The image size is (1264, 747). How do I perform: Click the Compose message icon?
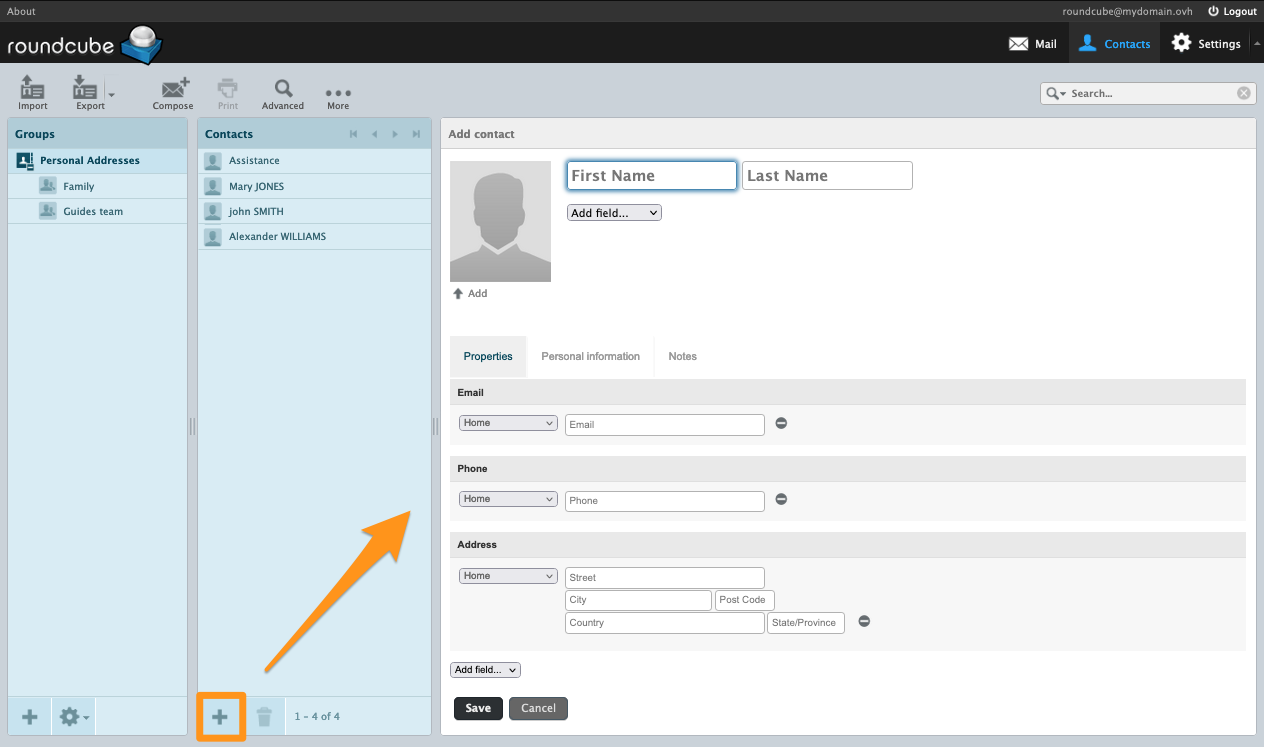coord(173,90)
